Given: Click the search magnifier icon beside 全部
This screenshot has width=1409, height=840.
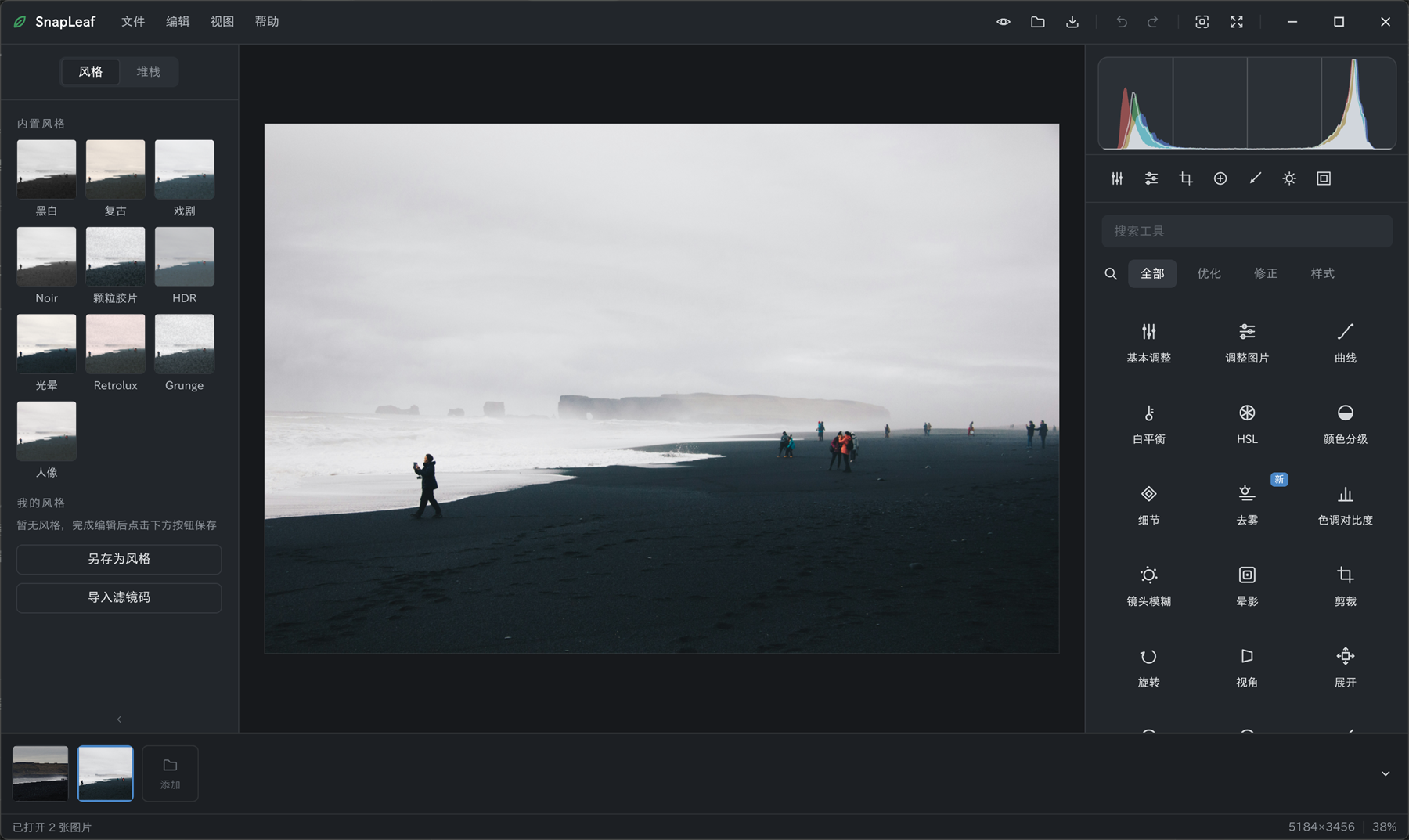Looking at the screenshot, I should coord(1110,274).
